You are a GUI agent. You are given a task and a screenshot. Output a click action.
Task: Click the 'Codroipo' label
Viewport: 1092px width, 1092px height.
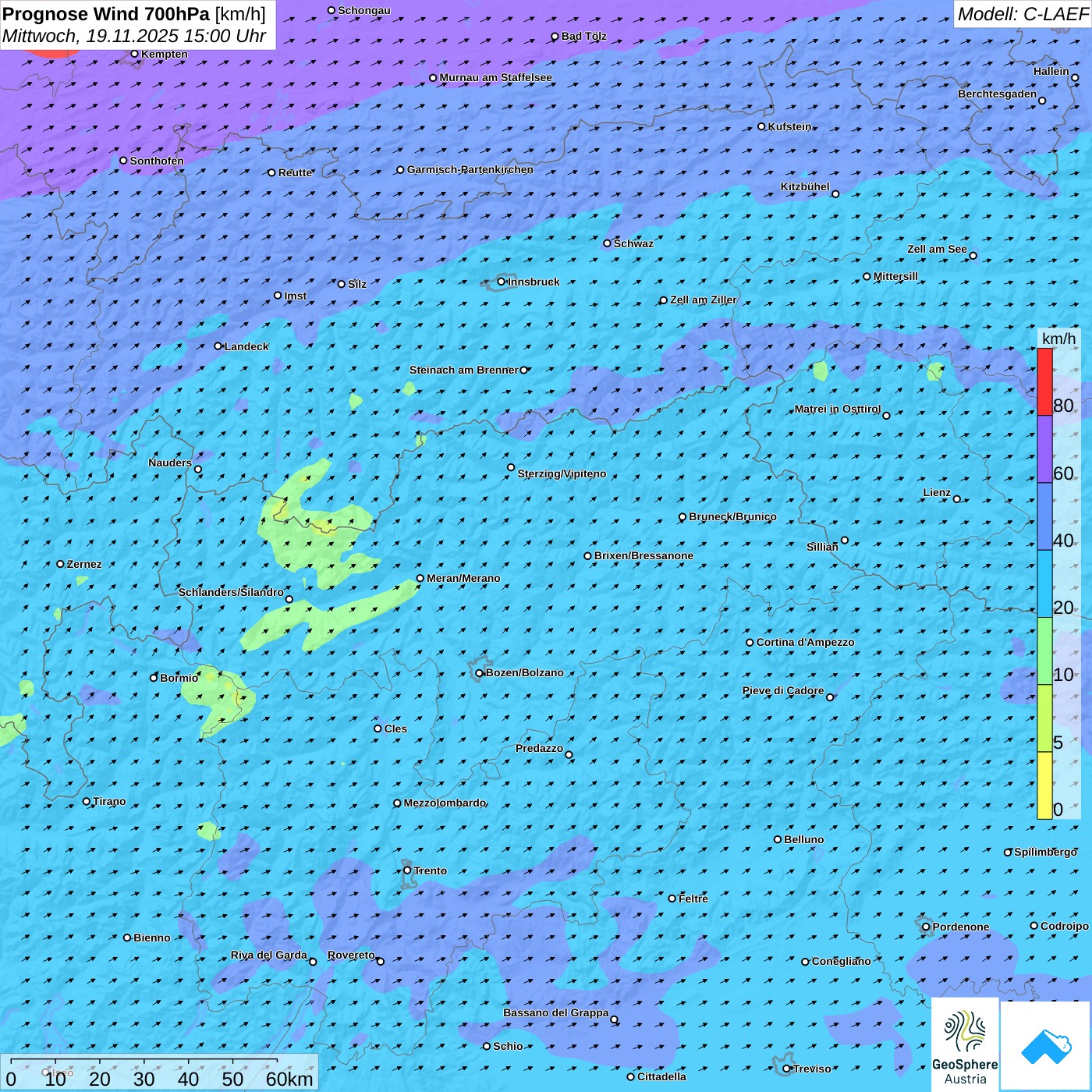pyautogui.click(x=1065, y=926)
